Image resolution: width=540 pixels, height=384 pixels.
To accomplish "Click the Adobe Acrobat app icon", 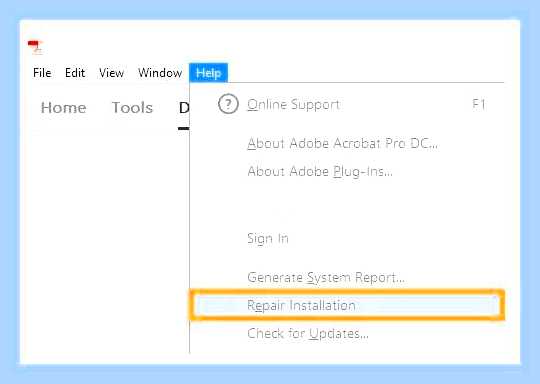I will [35, 47].
